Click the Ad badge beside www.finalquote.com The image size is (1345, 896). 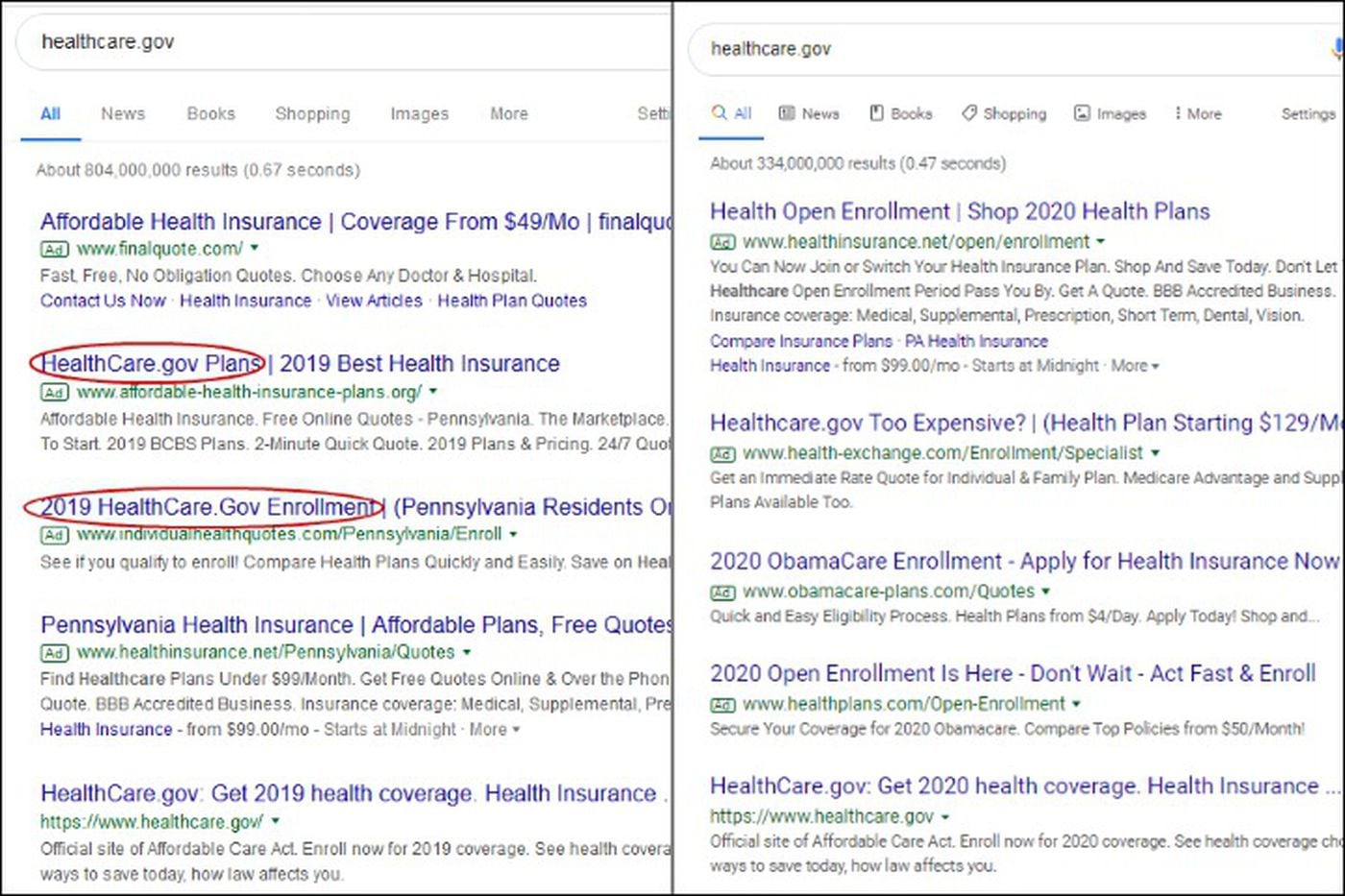(x=54, y=250)
